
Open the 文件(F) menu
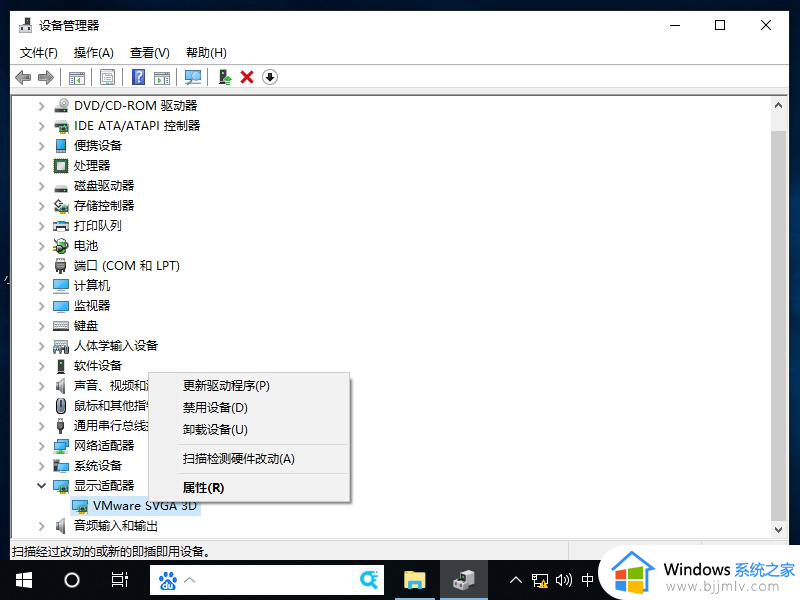click(39, 53)
